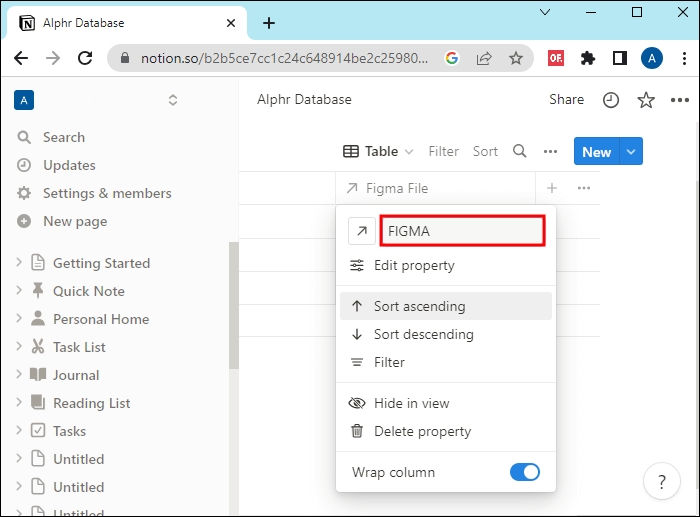The height and width of the screenshot is (517, 700).
Task: Click the sidebar vertical scrollbar
Action: pos(234,305)
